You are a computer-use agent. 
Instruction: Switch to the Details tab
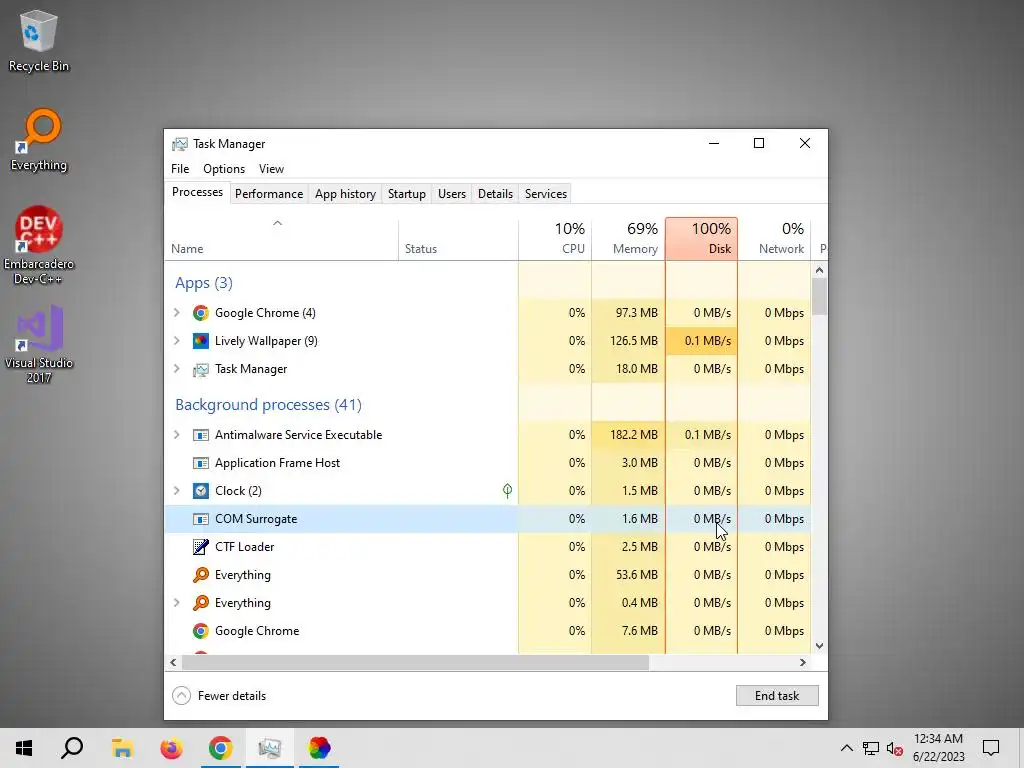[495, 194]
